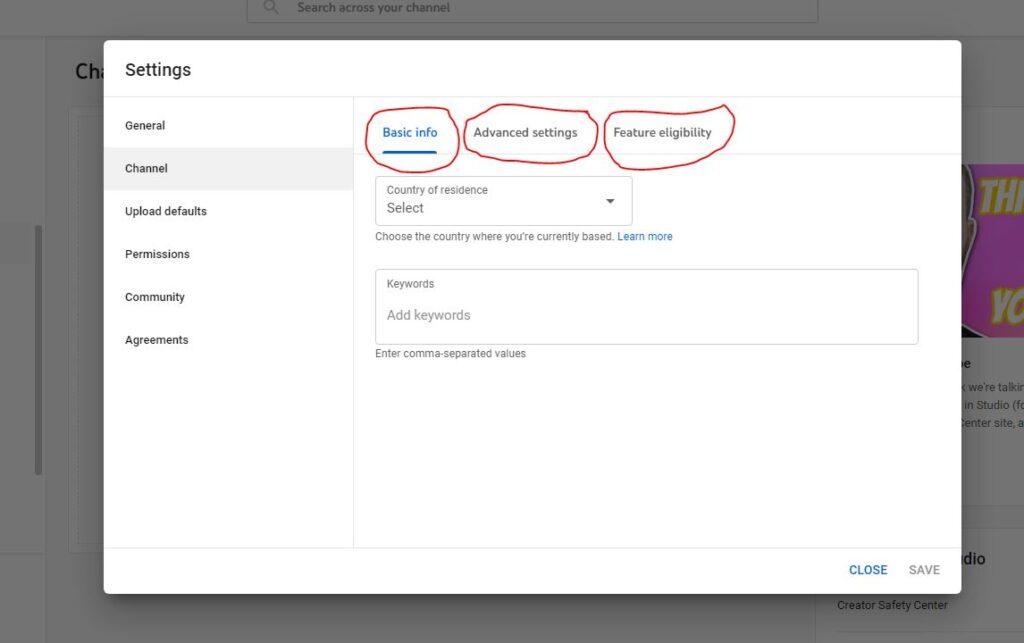Open the Upload defaults section

pos(166,212)
